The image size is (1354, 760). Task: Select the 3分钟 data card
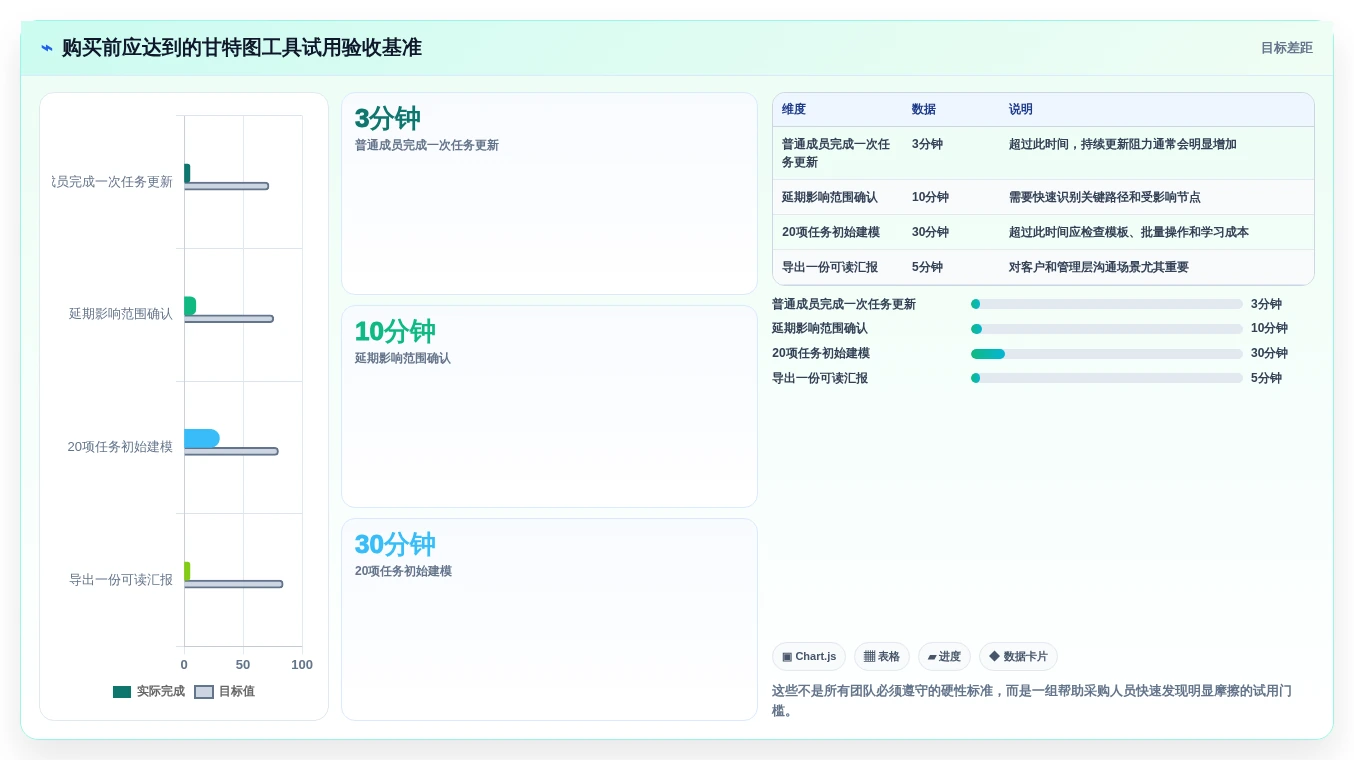549,194
